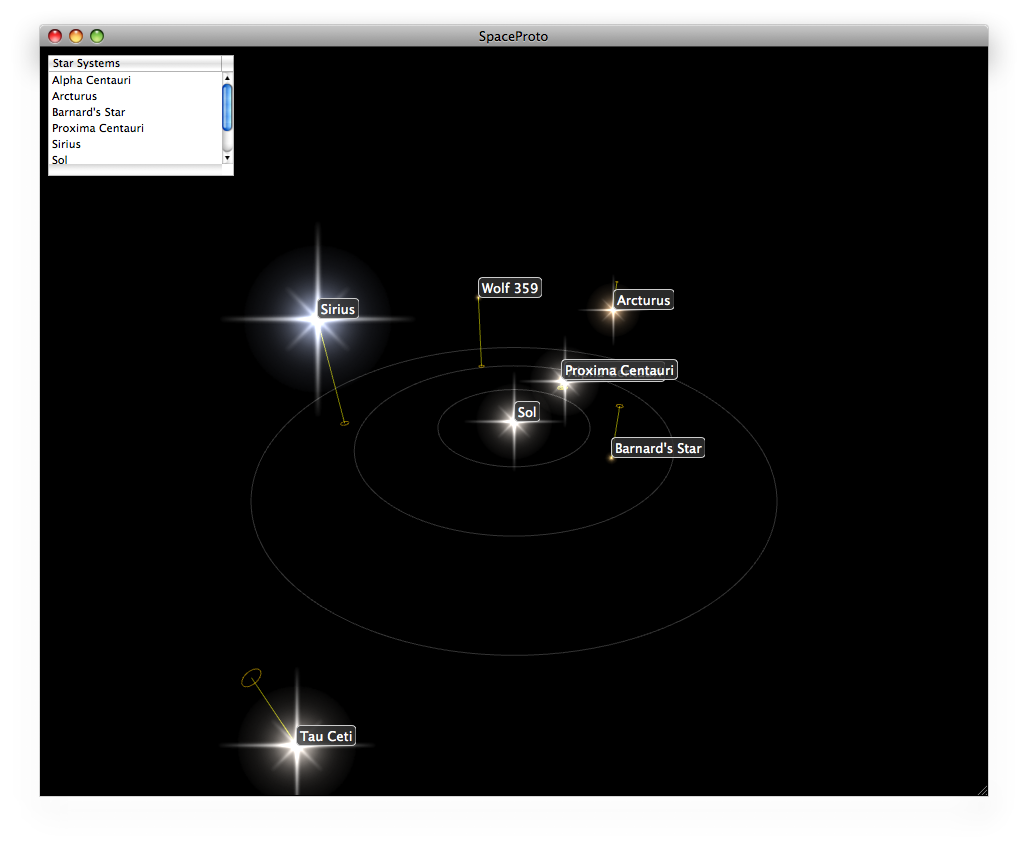The height and width of the screenshot is (851, 1028).
Task: Close the SpaceProto window
Action: [55, 36]
